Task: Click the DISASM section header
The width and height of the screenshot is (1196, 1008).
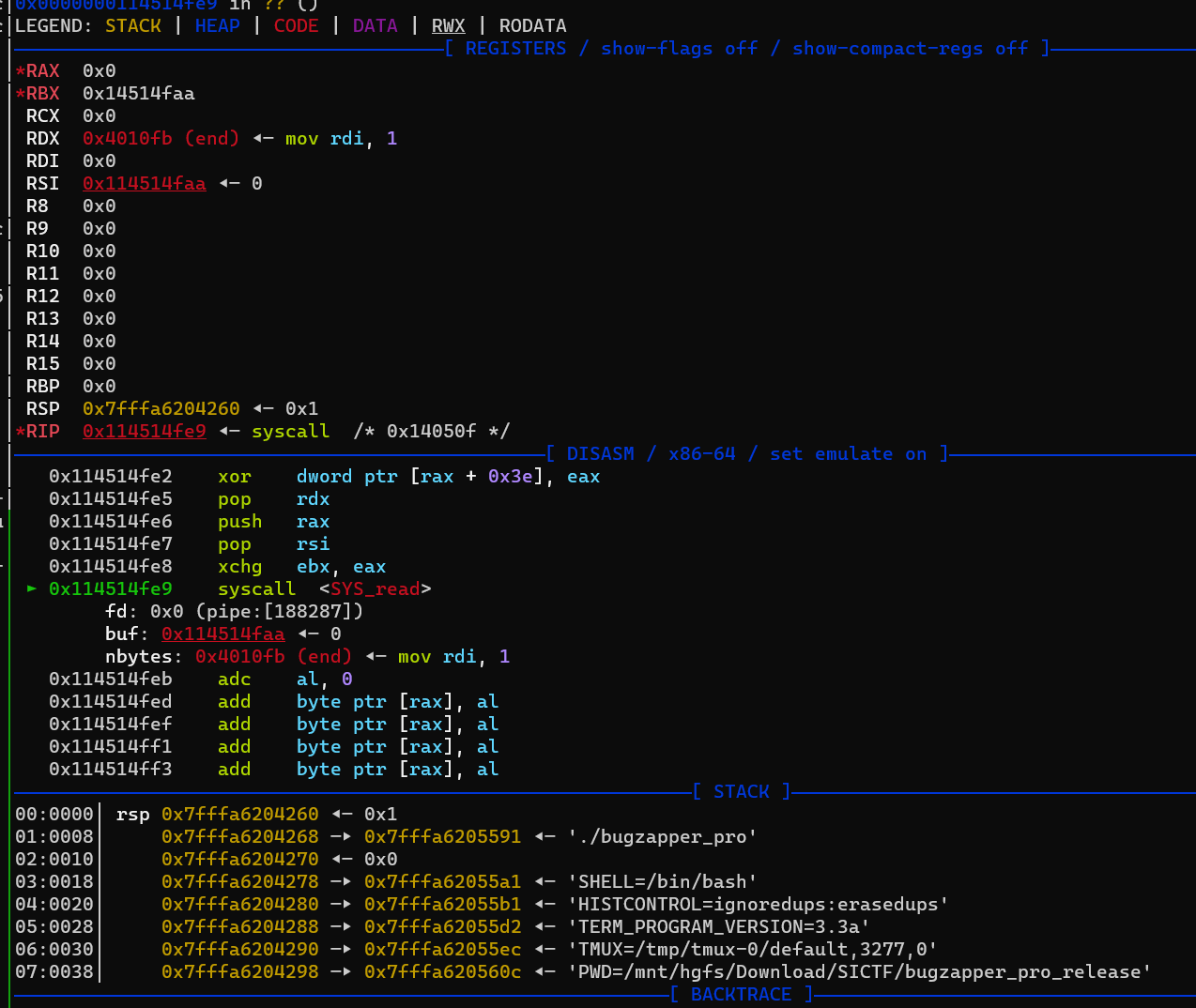Action: pyautogui.click(x=747, y=453)
